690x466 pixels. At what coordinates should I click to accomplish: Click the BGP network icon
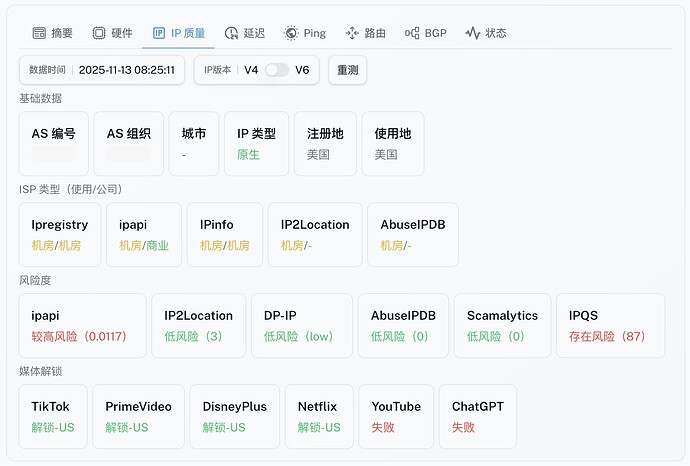point(412,33)
